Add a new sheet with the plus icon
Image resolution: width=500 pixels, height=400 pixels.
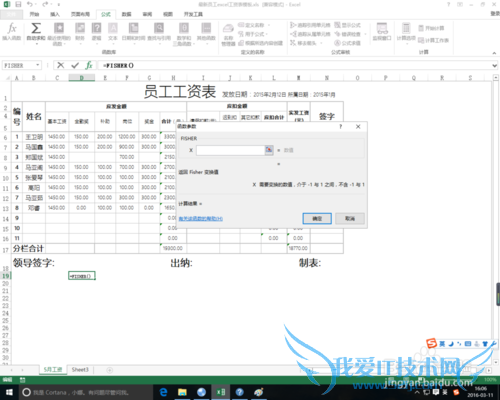coord(109,370)
